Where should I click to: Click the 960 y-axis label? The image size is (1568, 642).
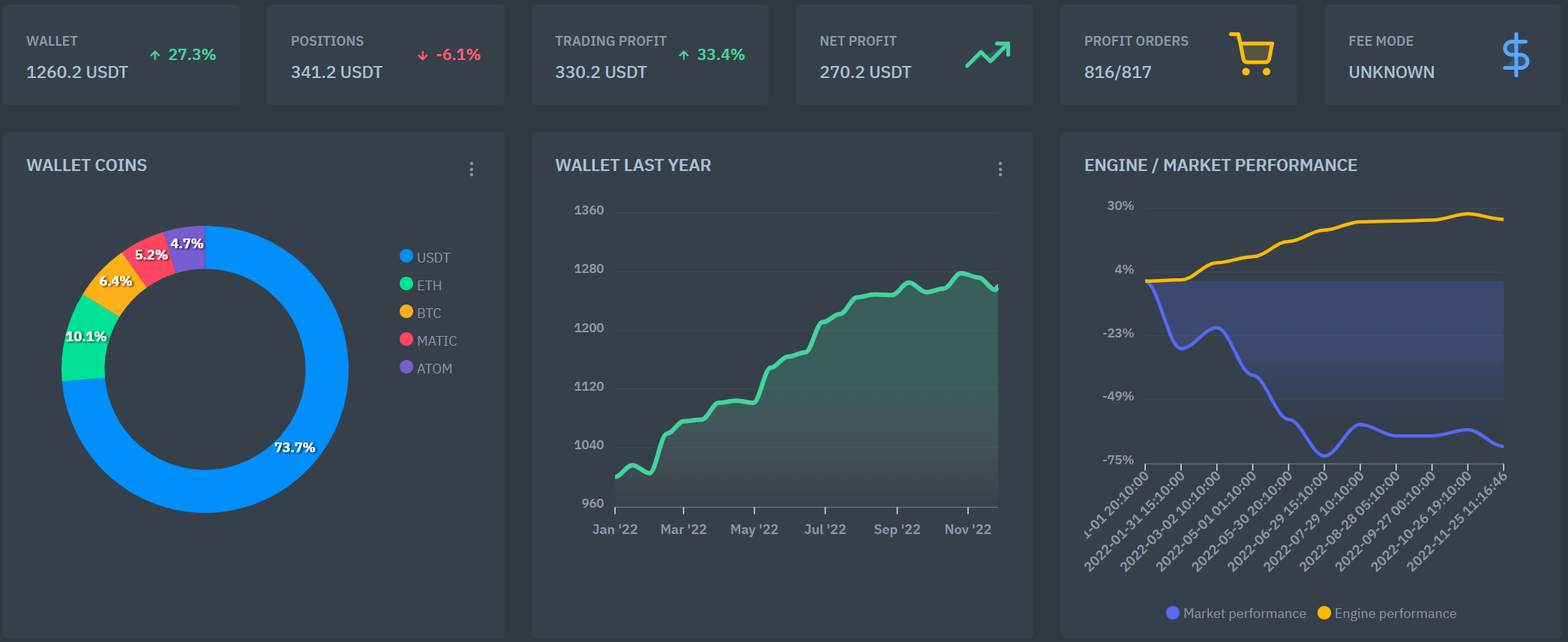pyautogui.click(x=592, y=503)
